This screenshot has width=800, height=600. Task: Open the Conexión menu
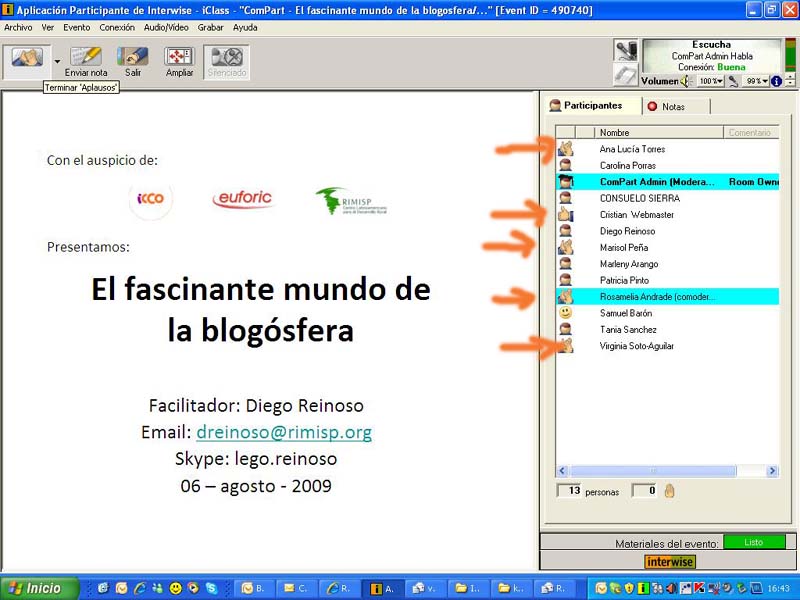(117, 28)
